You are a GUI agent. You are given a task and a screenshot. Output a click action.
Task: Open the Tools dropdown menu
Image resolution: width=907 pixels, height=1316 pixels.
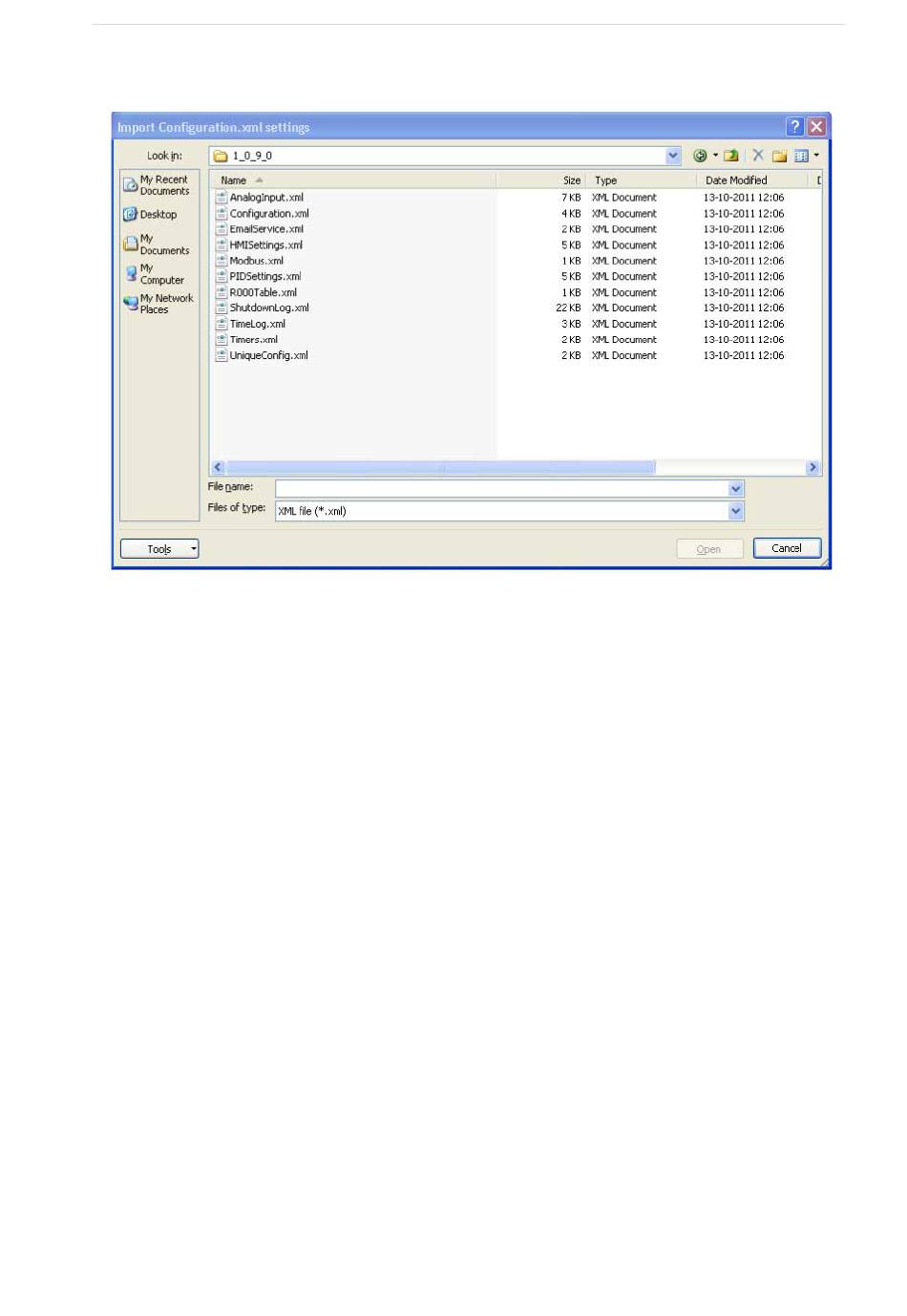tap(159, 549)
